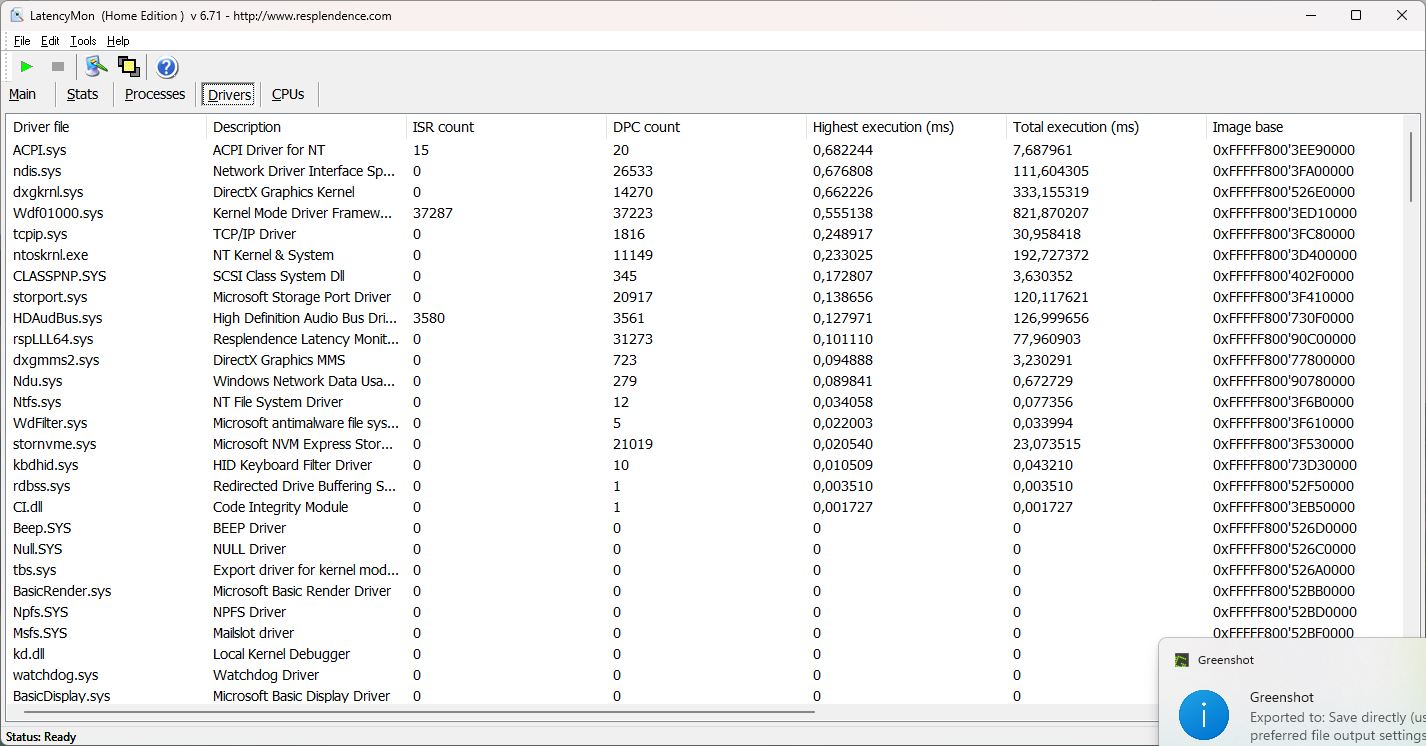The height and width of the screenshot is (746, 1426).
Task: Stop monitoring using the grey stop icon
Action: pyautogui.click(x=58, y=67)
